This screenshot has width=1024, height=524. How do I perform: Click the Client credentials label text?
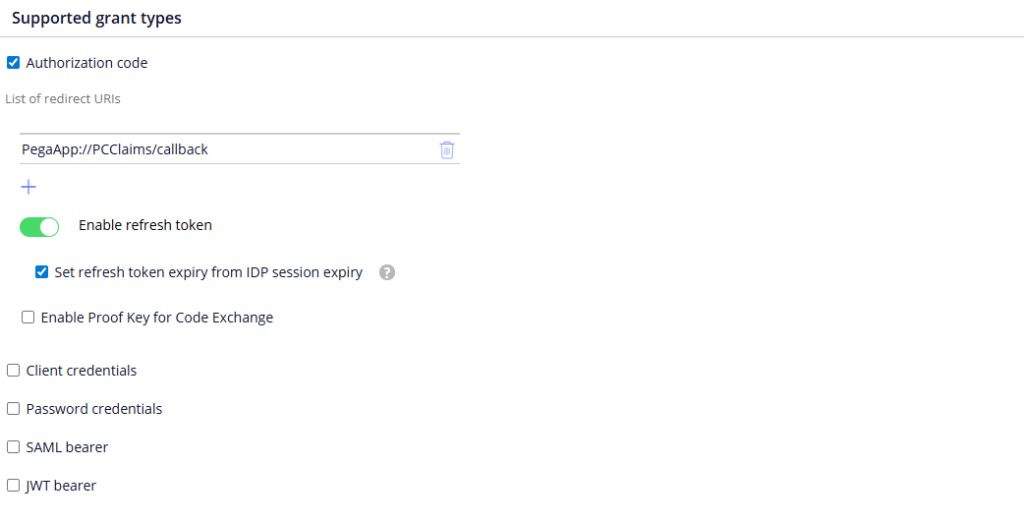[81, 370]
